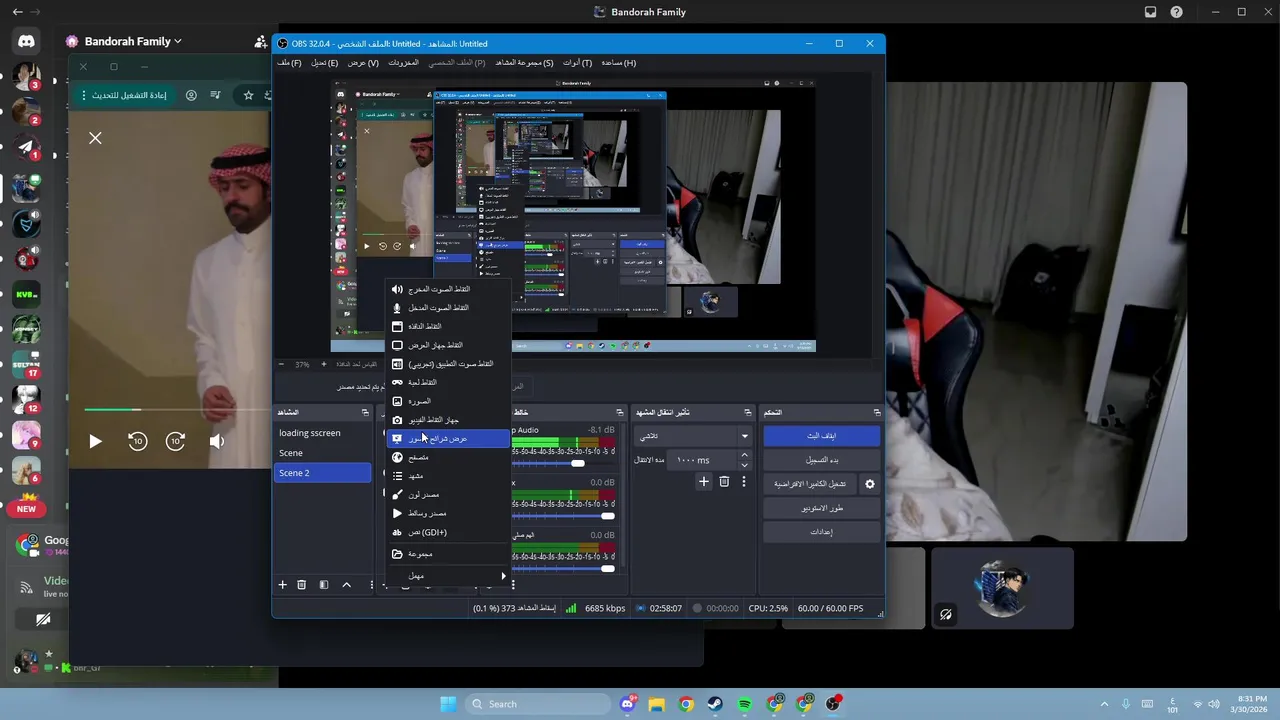
Task: Adjust the bottom mixer channel's volume slider
Action: coord(607,569)
